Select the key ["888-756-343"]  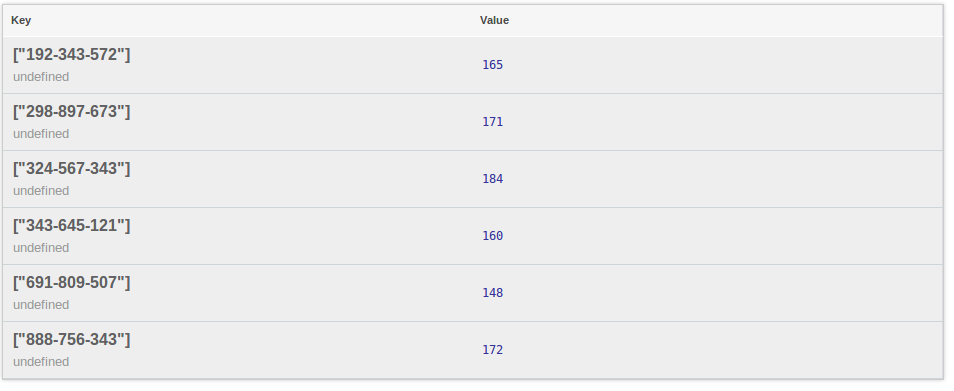point(72,339)
